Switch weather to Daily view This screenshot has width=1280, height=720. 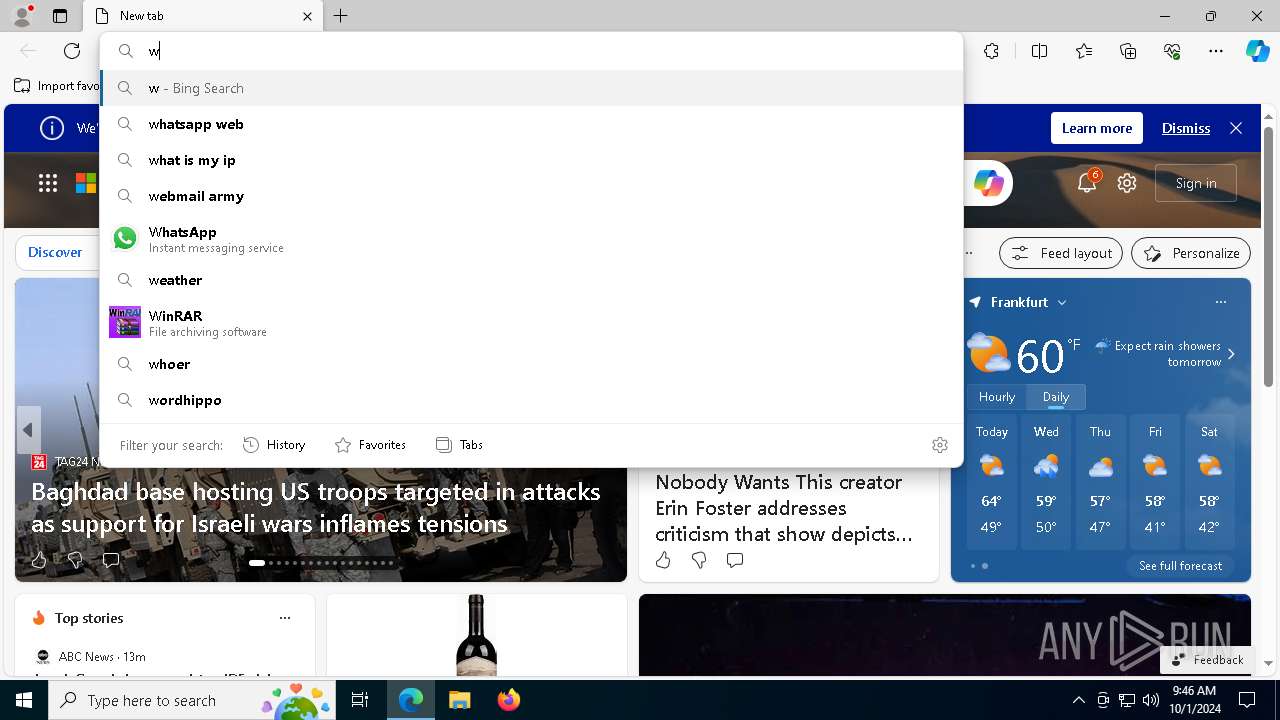[x=1056, y=397]
